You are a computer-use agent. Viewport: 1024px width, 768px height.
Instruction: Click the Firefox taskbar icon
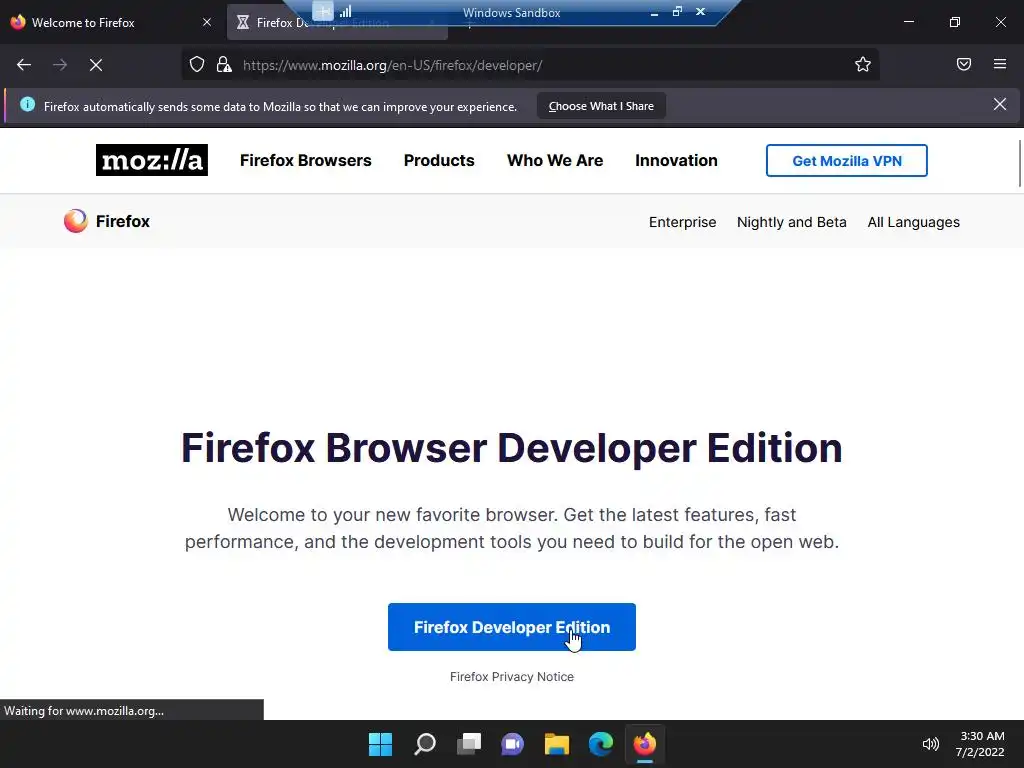coord(645,744)
